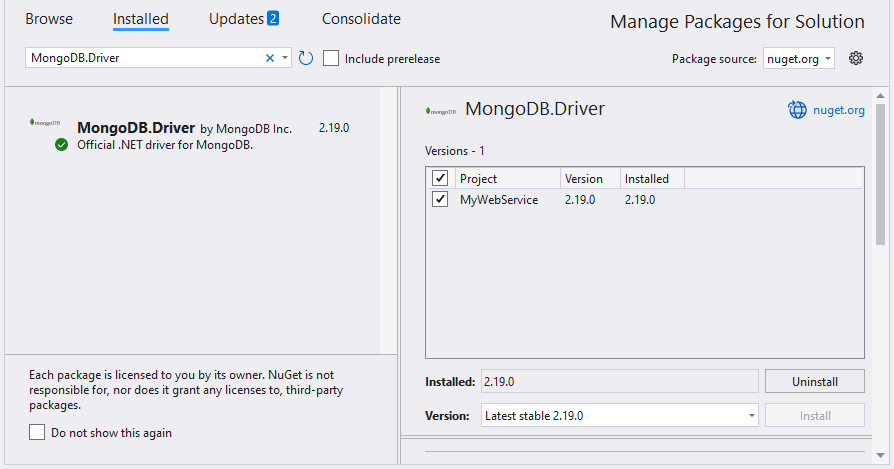Enable the Include prerelease checkbox
The width and height of the screenshot is (894, 469).
click(332, 59)
